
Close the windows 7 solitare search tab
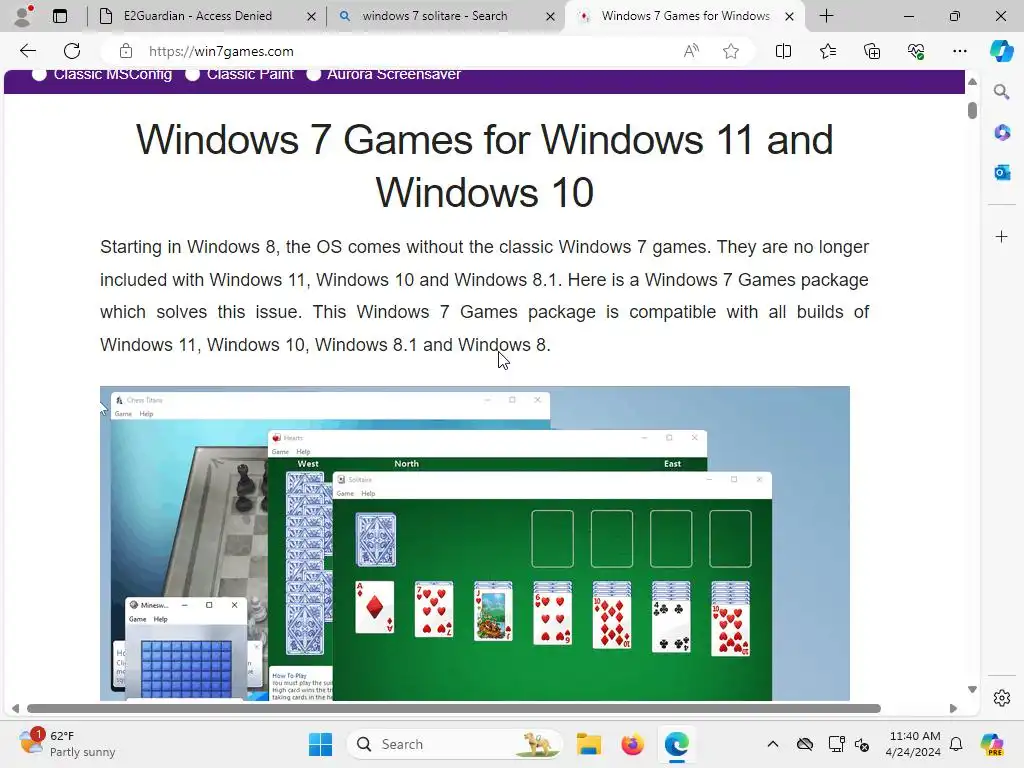point(551,16)
